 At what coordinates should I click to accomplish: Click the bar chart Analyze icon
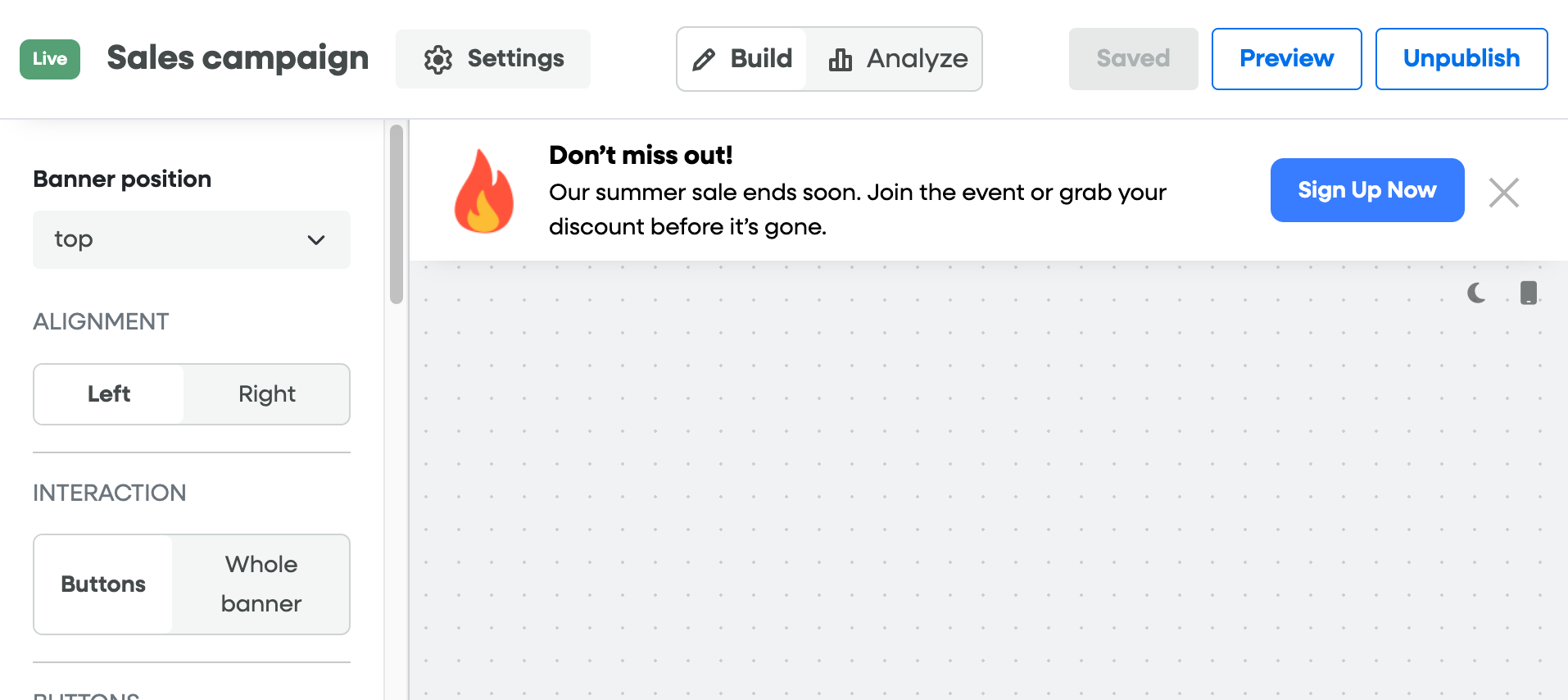841,59
